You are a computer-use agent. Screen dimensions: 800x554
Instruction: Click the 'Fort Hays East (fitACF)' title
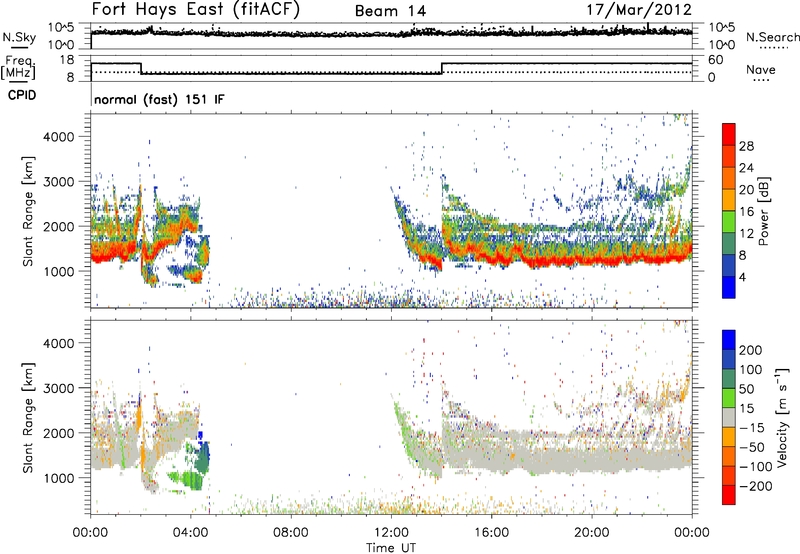tap(195, 10)
